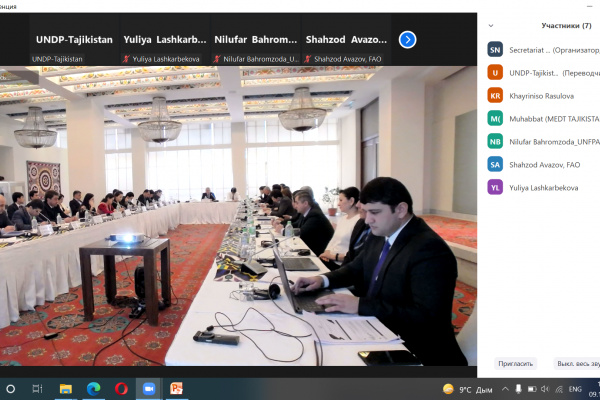600x400 pixels.
Task: Click the mute all participants button
Action: click(x=575, y=364)
